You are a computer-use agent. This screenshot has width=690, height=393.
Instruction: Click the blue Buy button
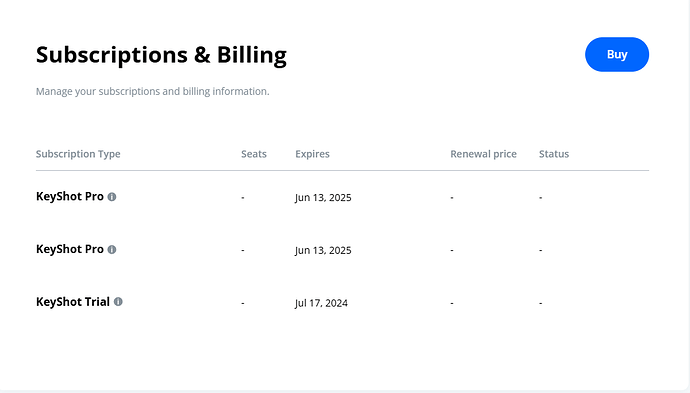pyautogui.click(x=617, y=55)
